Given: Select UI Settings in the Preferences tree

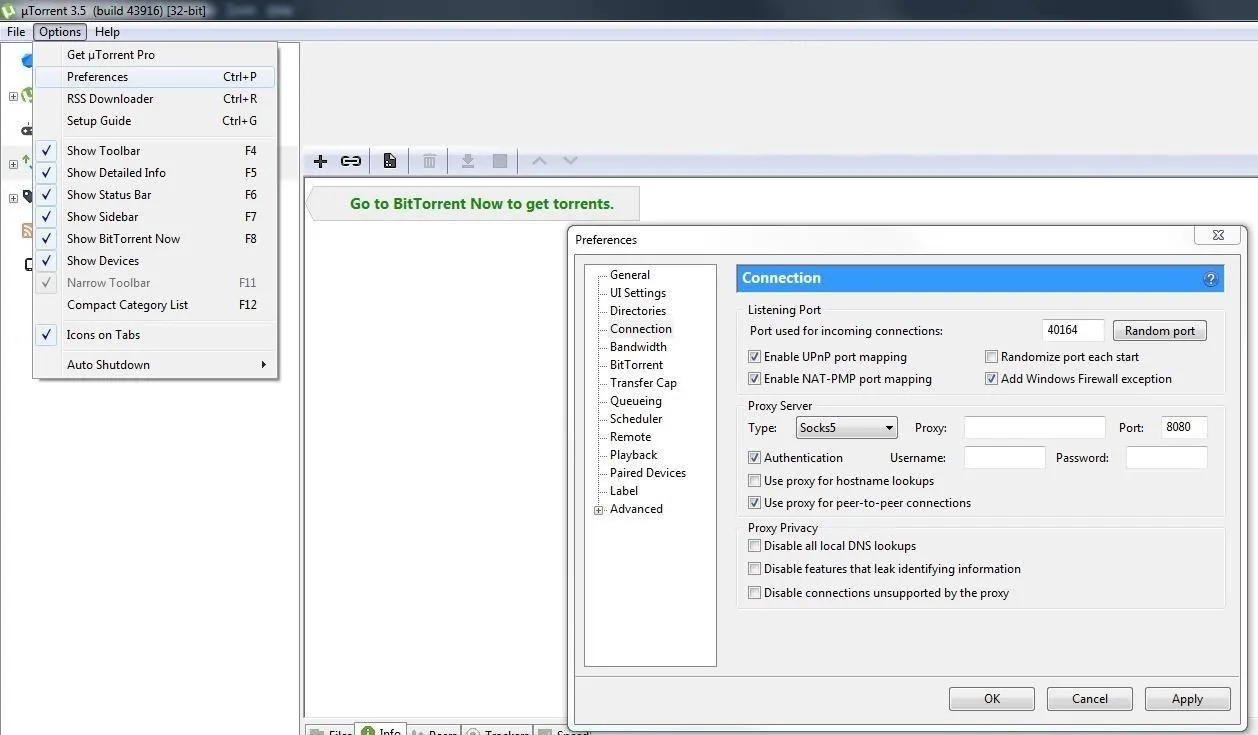Looking at the screenshot, I should 638,293.
